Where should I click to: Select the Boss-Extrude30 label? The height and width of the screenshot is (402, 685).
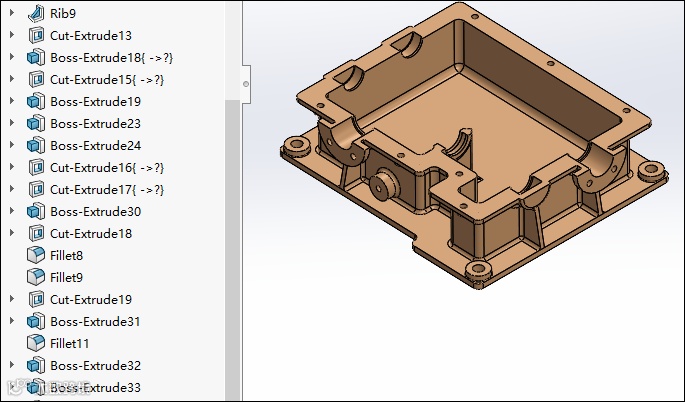coord(95,211)
